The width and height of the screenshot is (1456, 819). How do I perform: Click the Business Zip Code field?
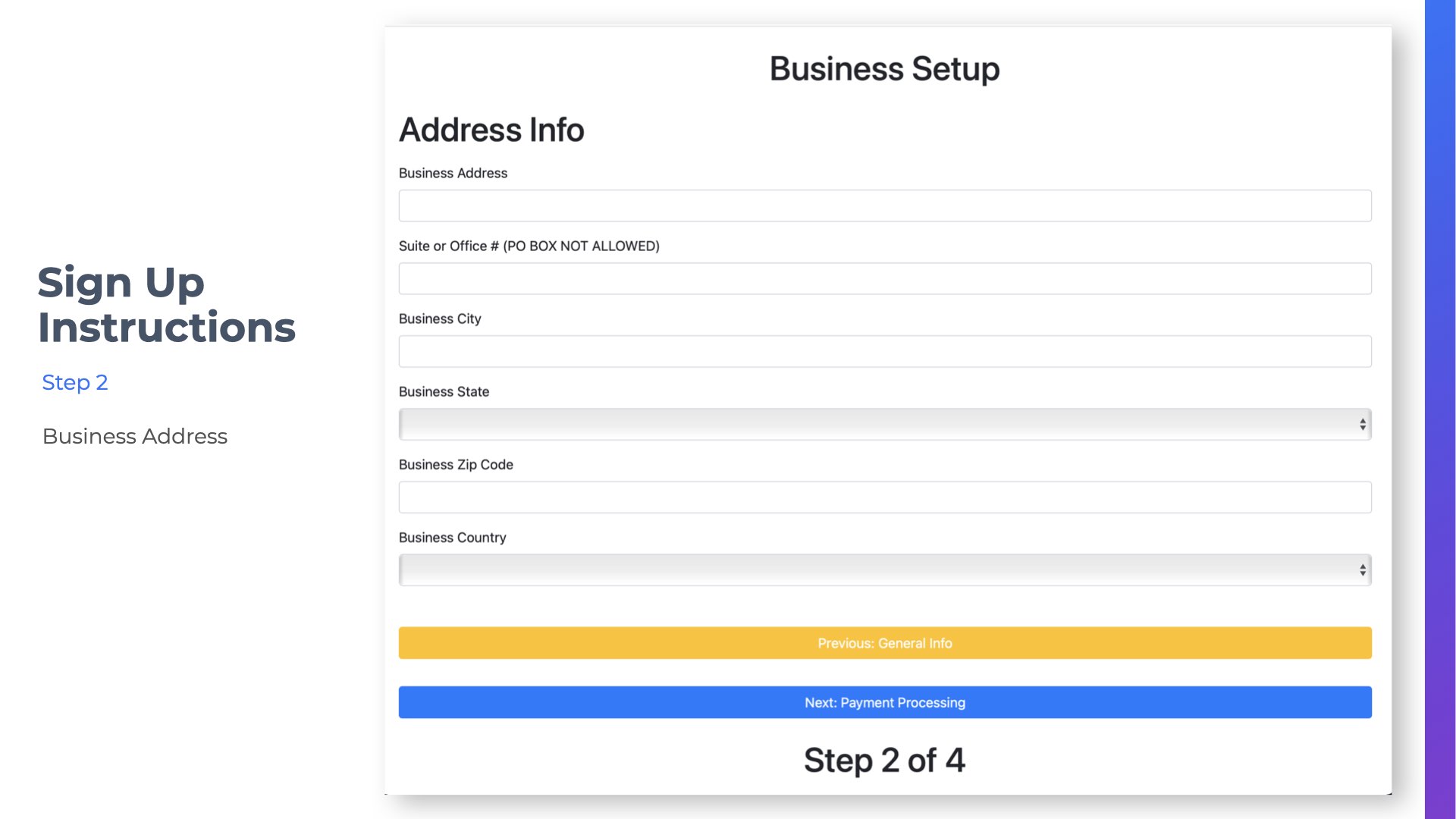click(x=884, y=497)
